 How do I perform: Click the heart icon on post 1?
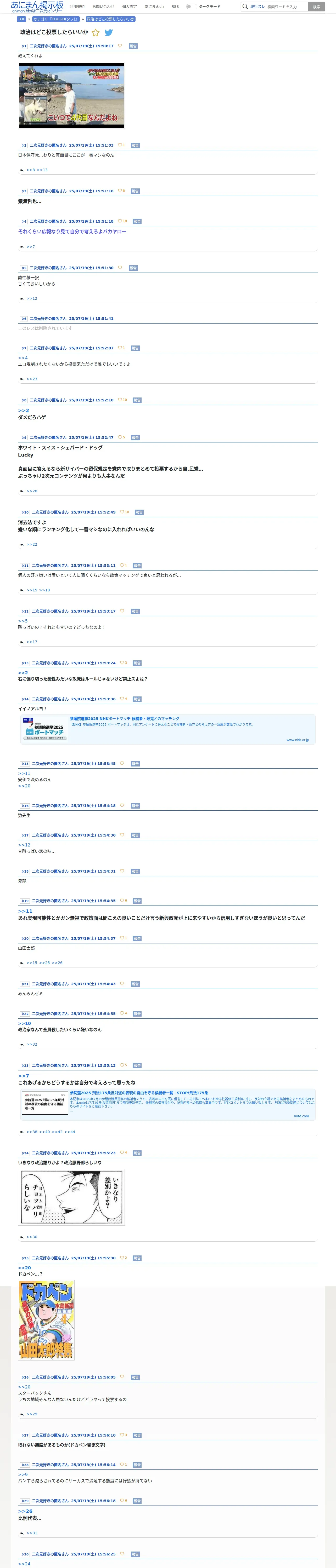(120, 46)
